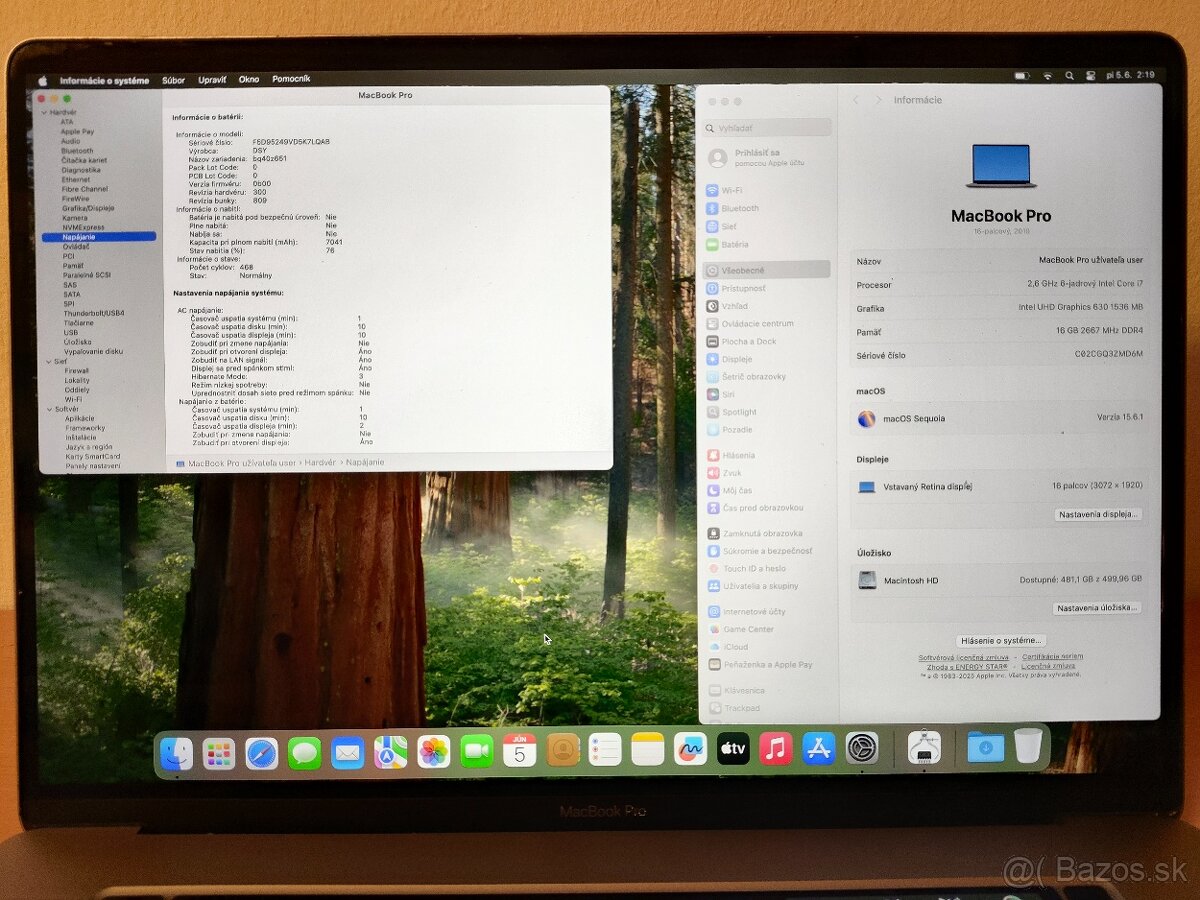The image size is (1200, 900).
Task: Open System Information chip icon in Dock
Action: 924,747
